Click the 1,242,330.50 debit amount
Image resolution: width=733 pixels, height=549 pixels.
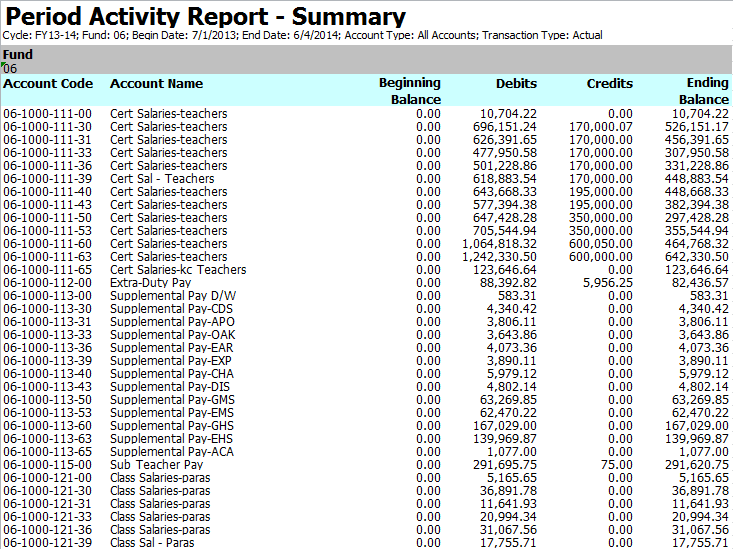[x=500, y=257]
